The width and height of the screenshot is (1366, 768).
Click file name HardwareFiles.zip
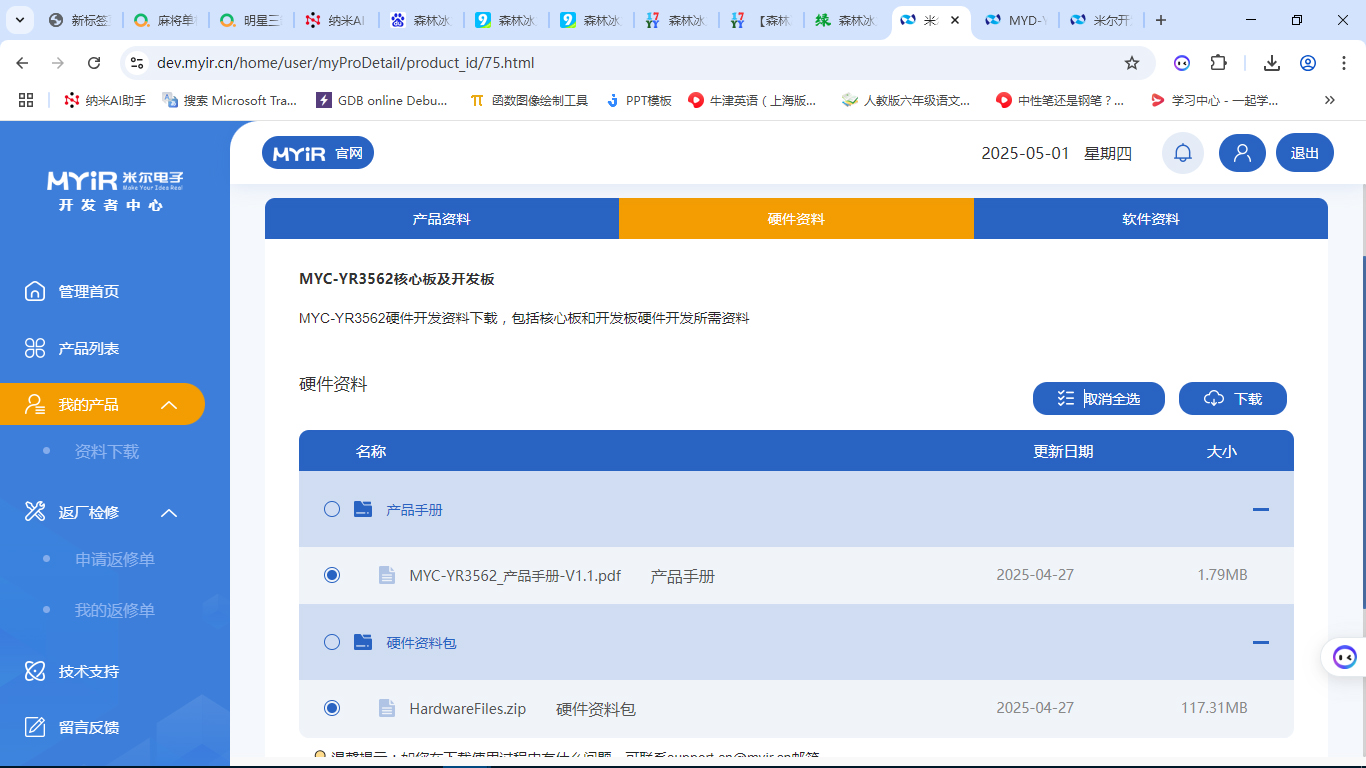coord(467,709)
